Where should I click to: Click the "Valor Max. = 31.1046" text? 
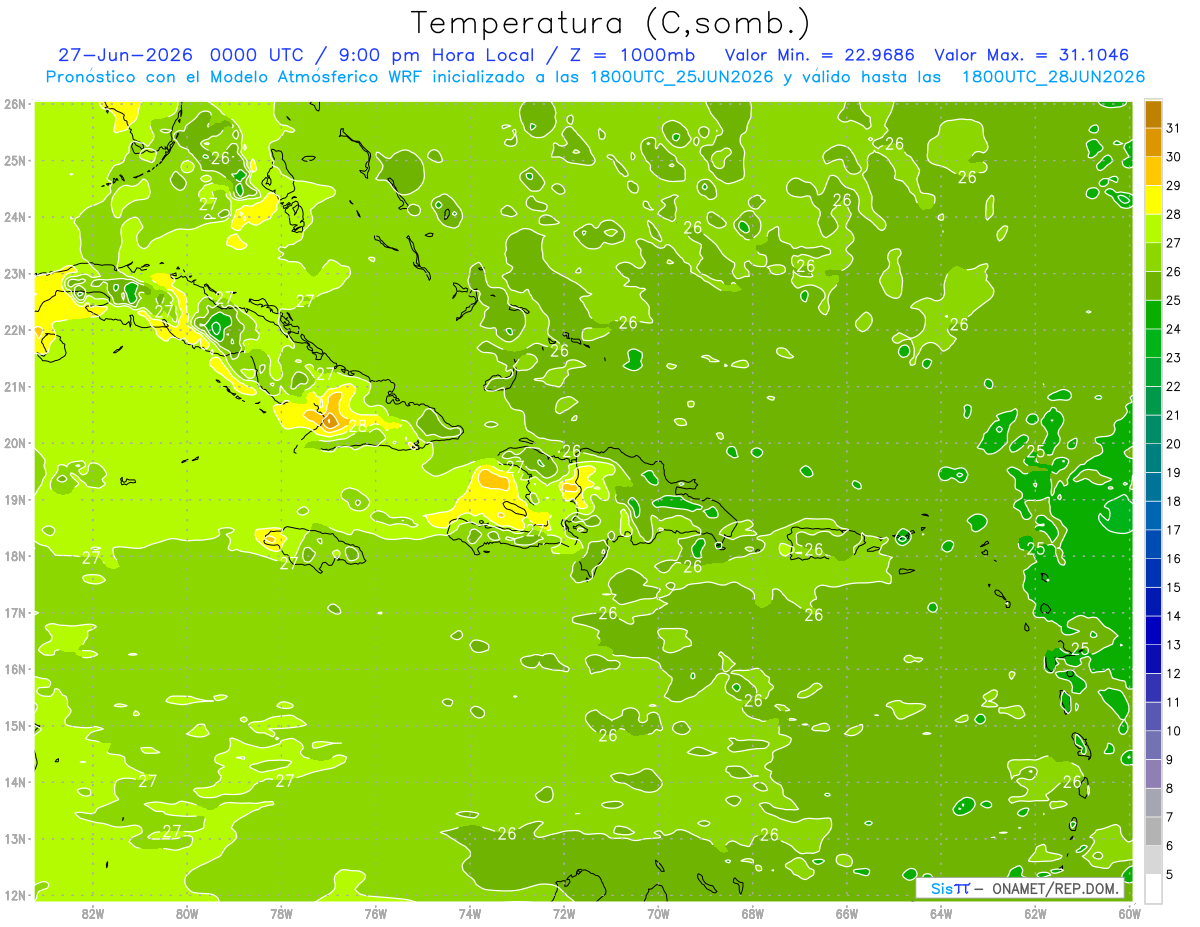pyautogui.click(x=1032, y=55)
